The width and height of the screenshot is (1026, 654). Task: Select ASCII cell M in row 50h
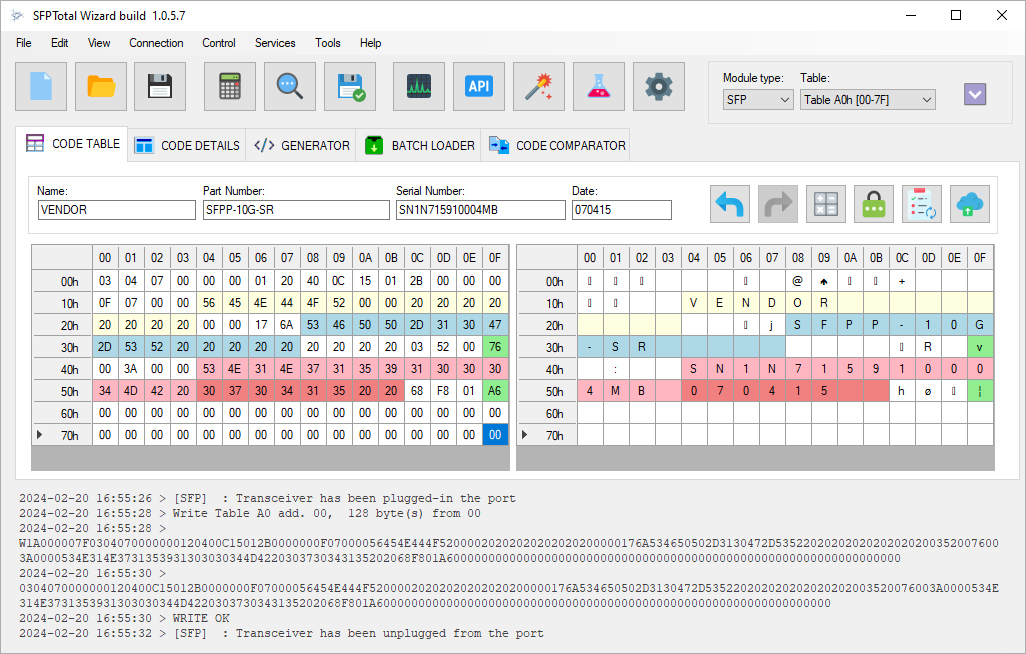[x=616, y=391]
